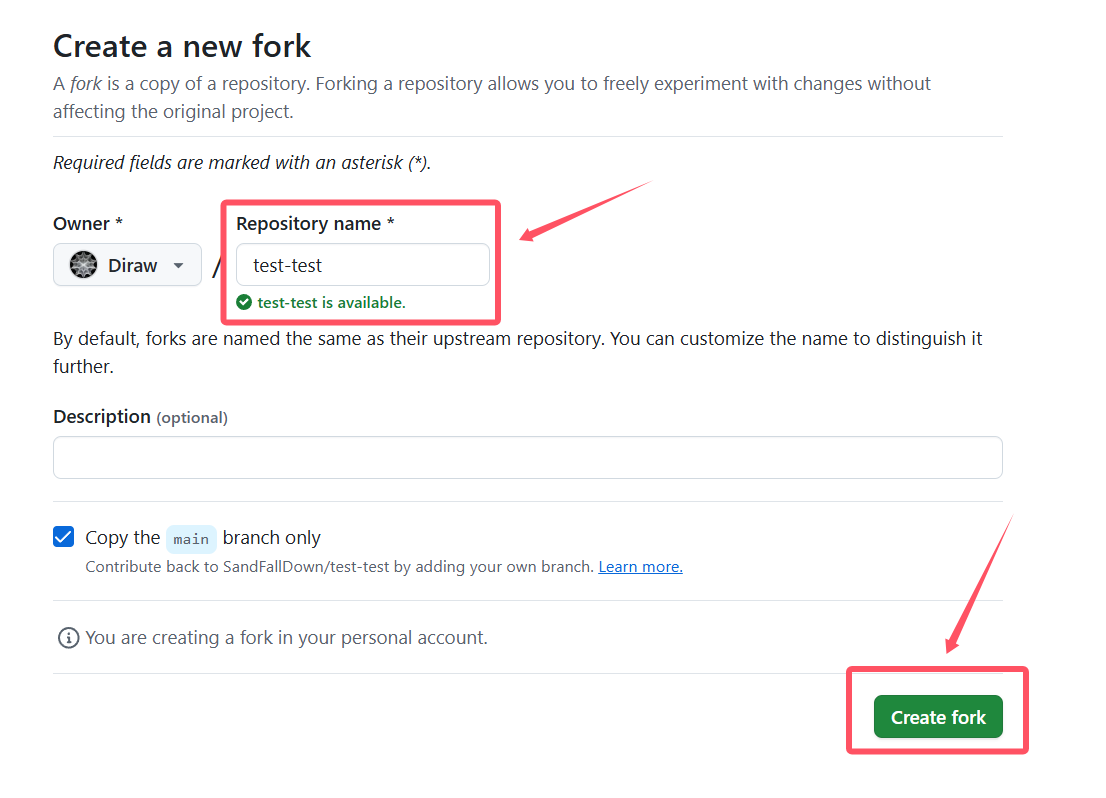Click the Description input field

528,458
